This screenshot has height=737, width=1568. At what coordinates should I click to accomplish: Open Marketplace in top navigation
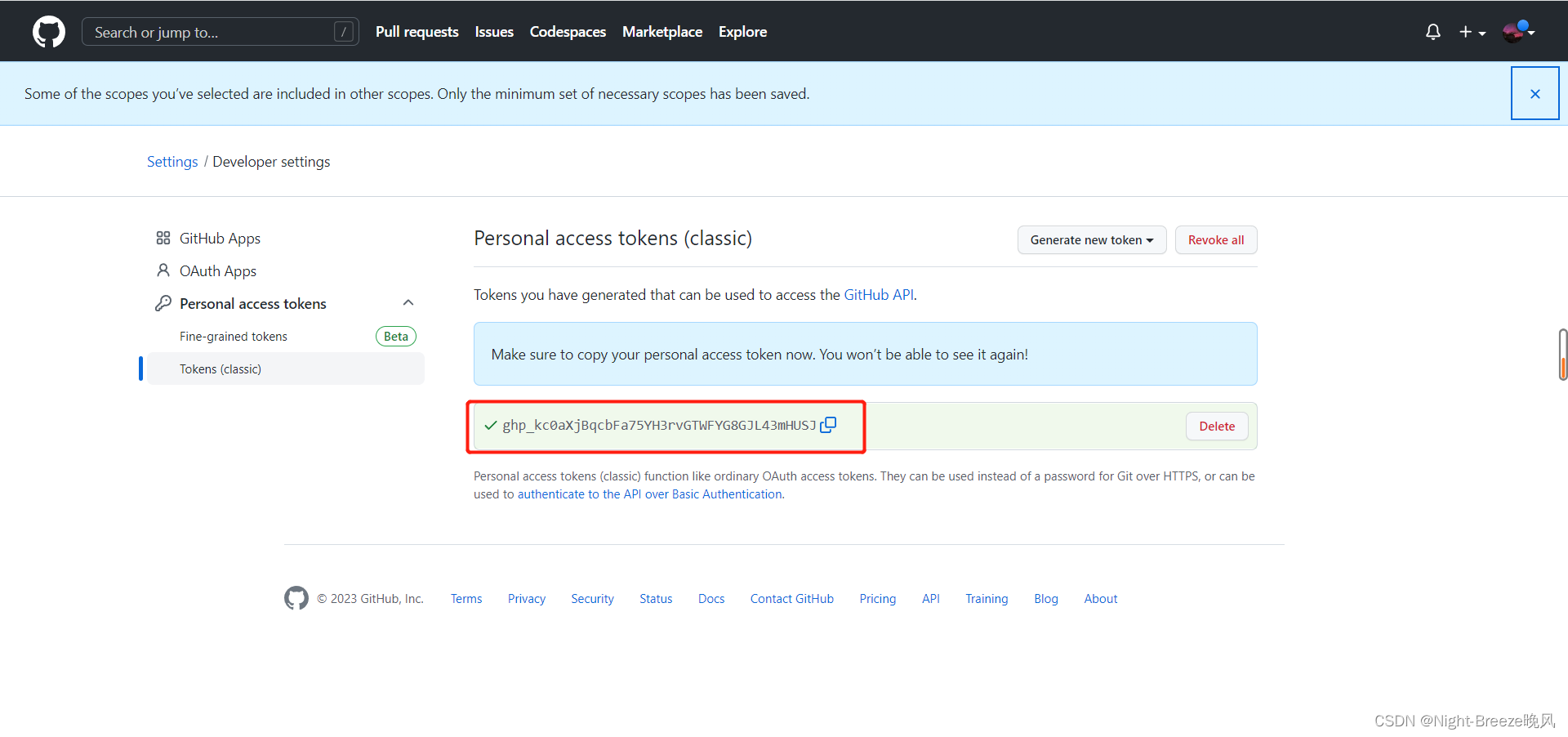pyautogui.click(x=662, y=32)
